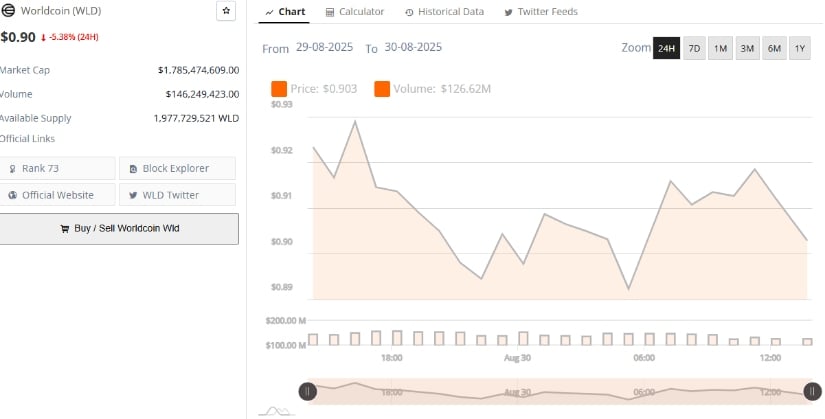Image resolution: width=825 pixels, height=419 pixels.
Task: Click the $0.90 current price
Action: [x=18, y=37]
